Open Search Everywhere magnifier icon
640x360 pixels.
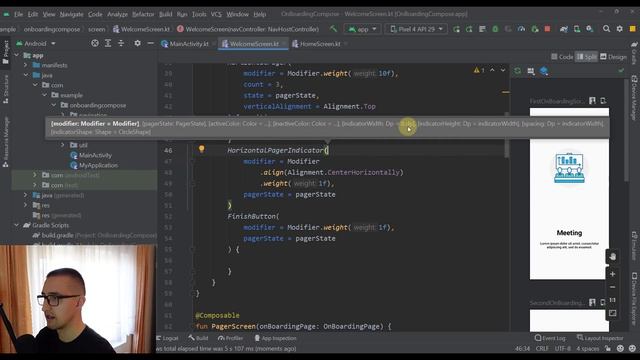(x=607, y=29)
